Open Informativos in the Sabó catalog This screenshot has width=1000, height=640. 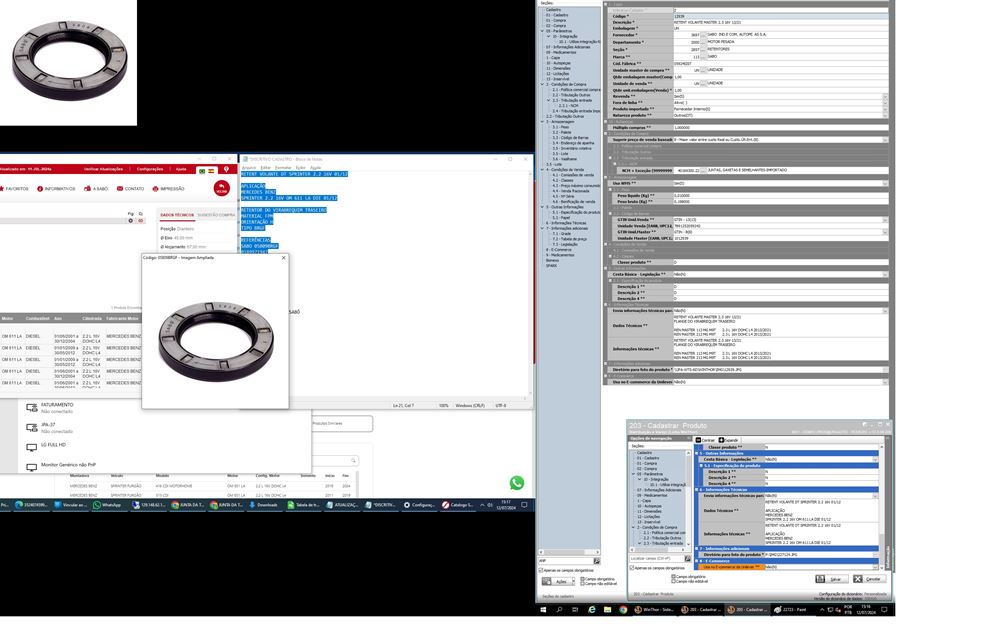56,189
